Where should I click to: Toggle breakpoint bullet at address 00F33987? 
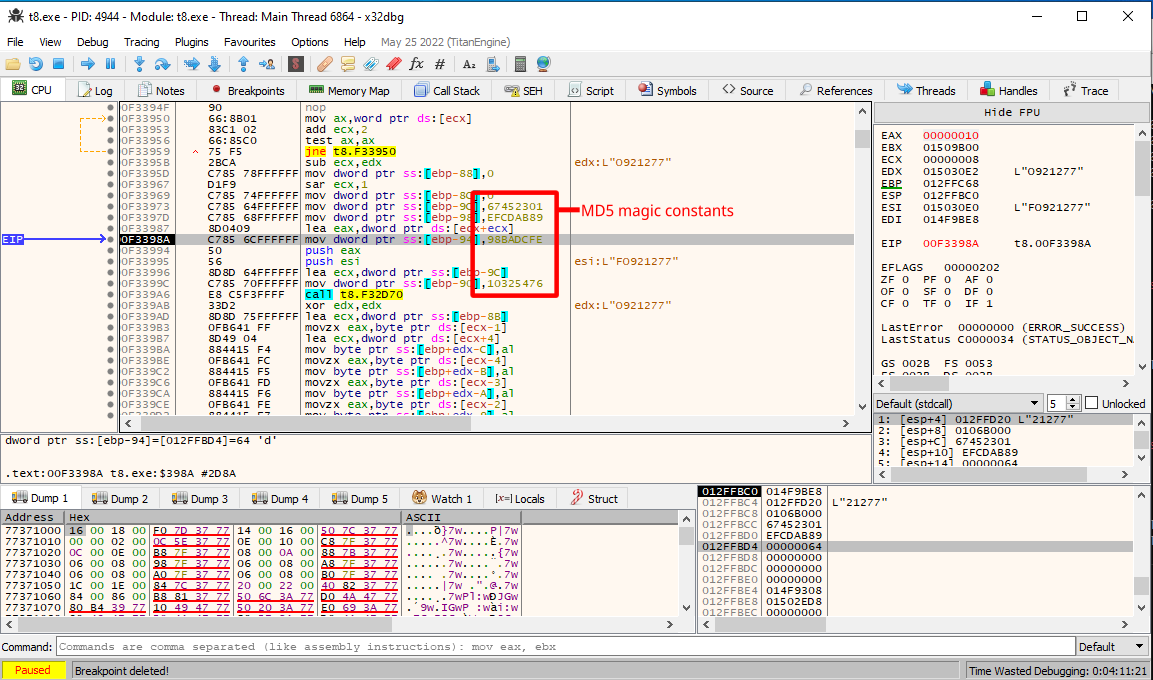(110, 228)
